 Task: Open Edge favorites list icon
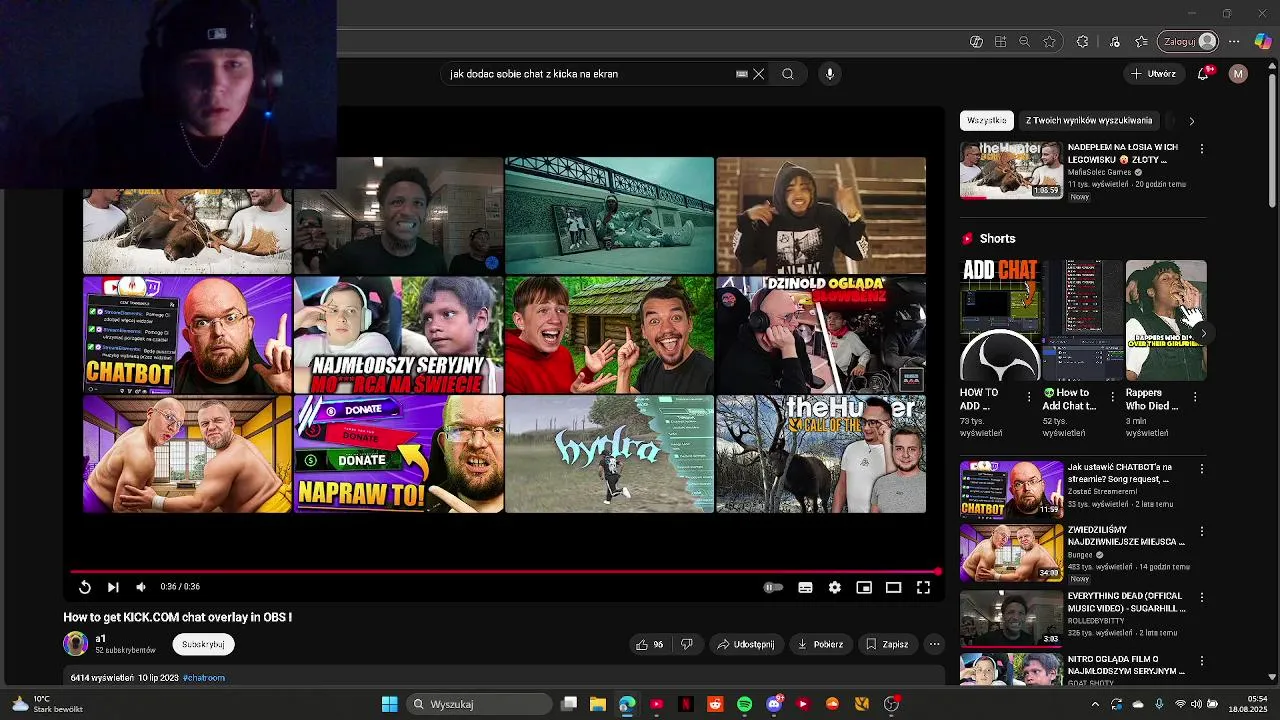pyautogui.click(x=1141, y=42)
